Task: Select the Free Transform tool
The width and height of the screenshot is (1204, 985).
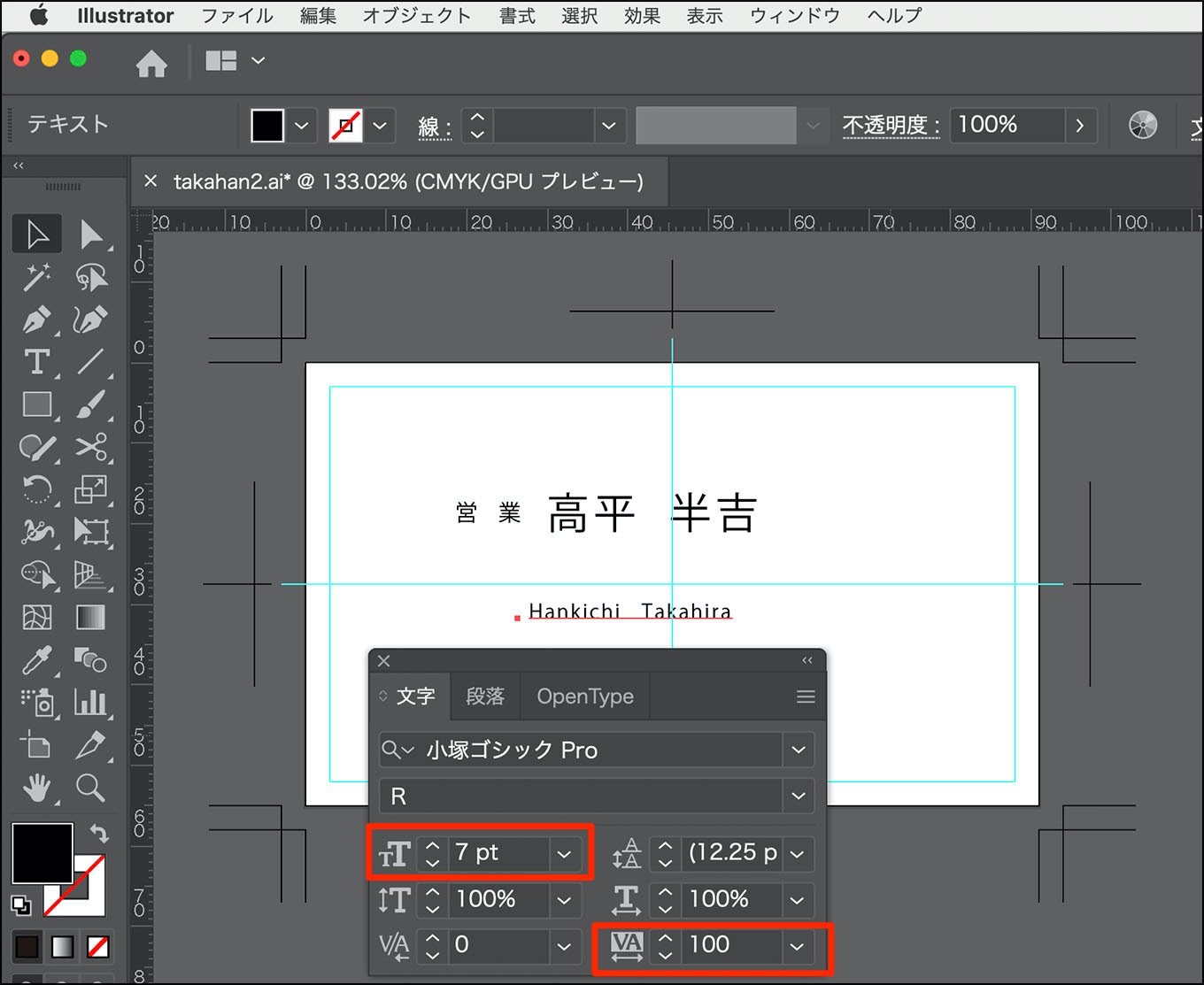Action: click(x=90, y=532)
